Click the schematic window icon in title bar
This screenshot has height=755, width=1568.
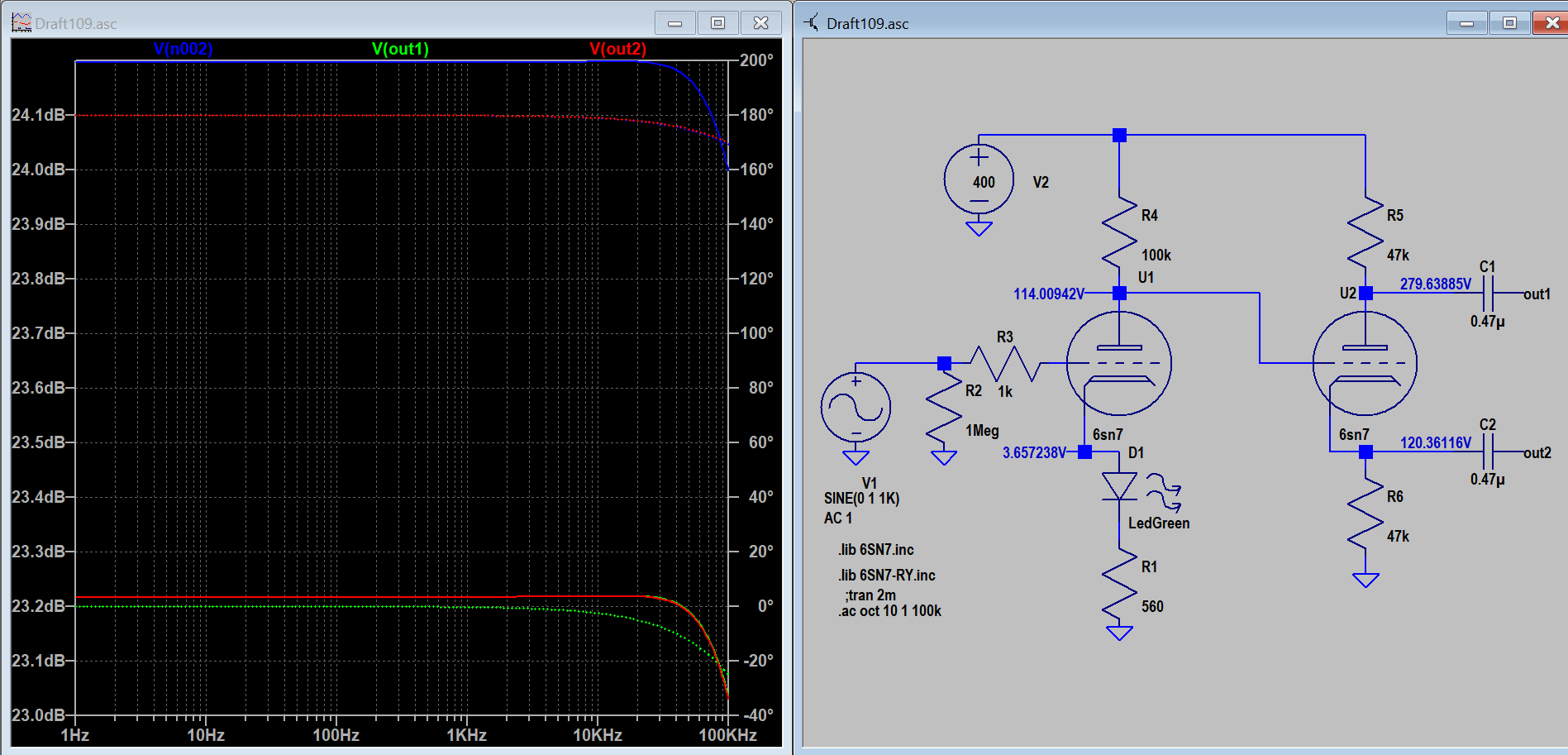coord(812,23)
